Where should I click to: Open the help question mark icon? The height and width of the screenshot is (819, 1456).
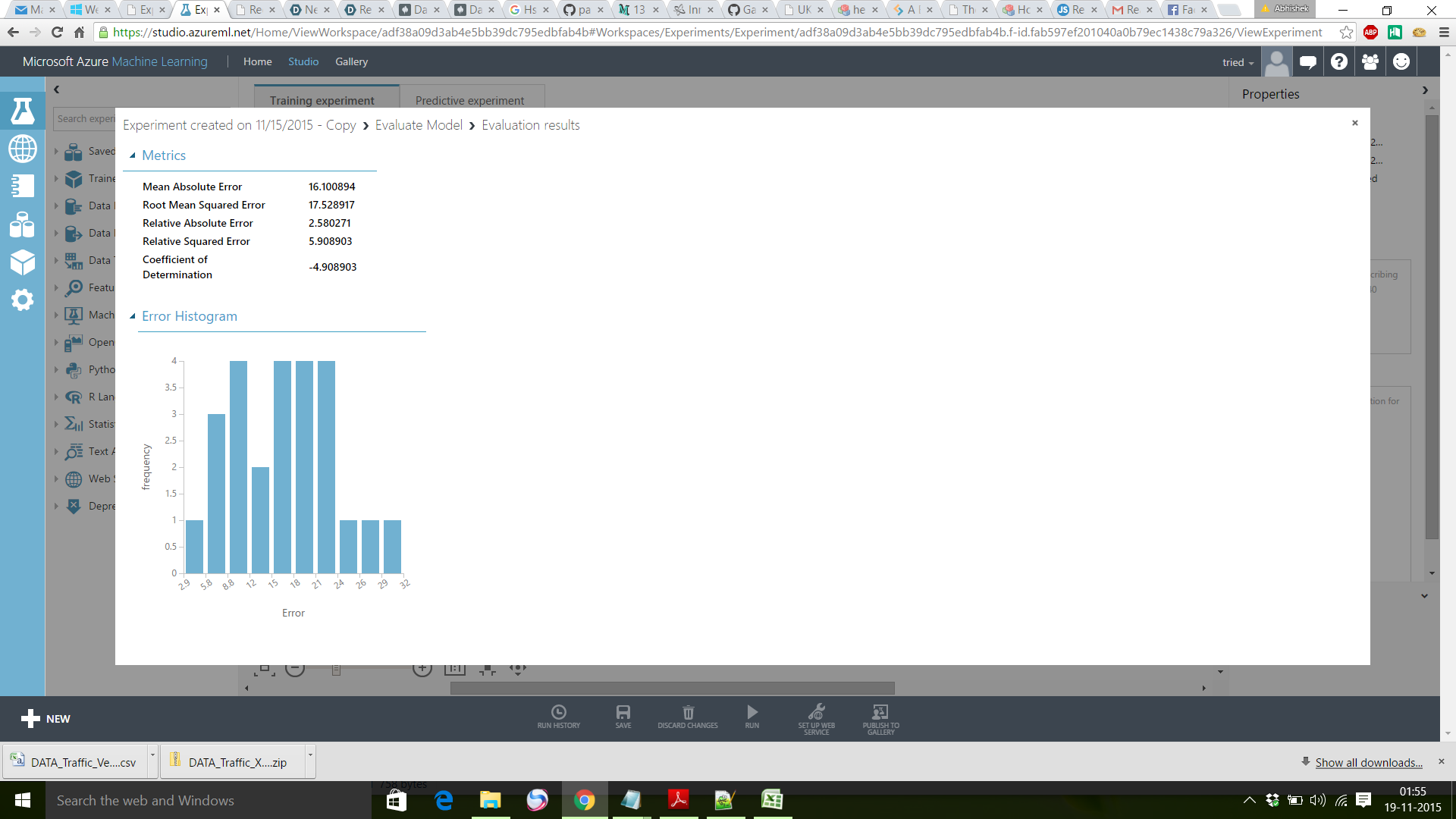point(1339,62)
